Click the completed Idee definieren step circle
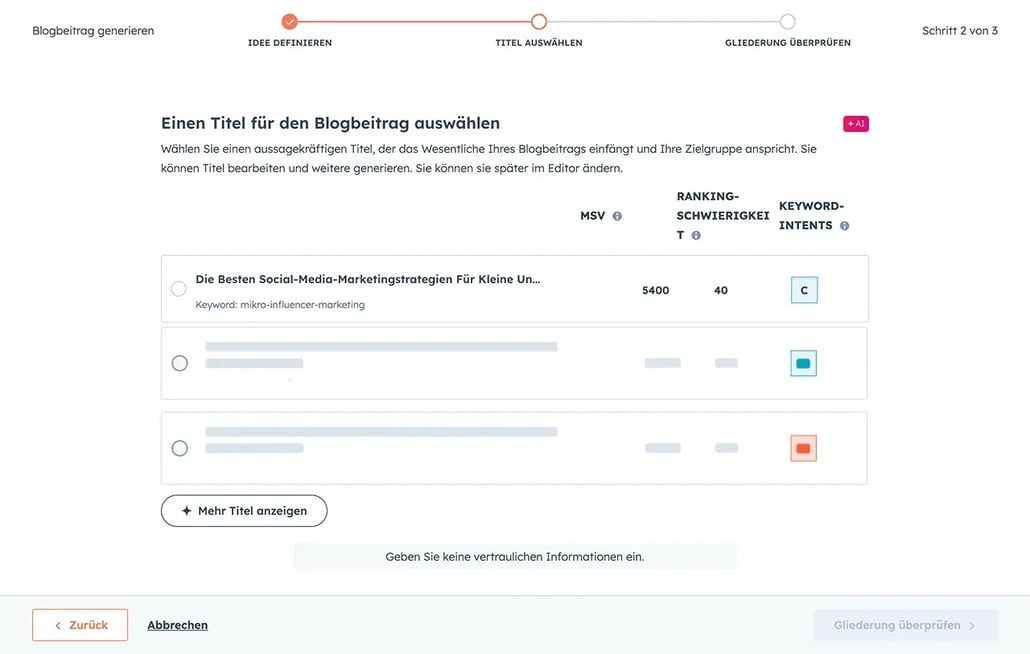Viewport: 1030px width, 654px height. [x=290, y=21]
